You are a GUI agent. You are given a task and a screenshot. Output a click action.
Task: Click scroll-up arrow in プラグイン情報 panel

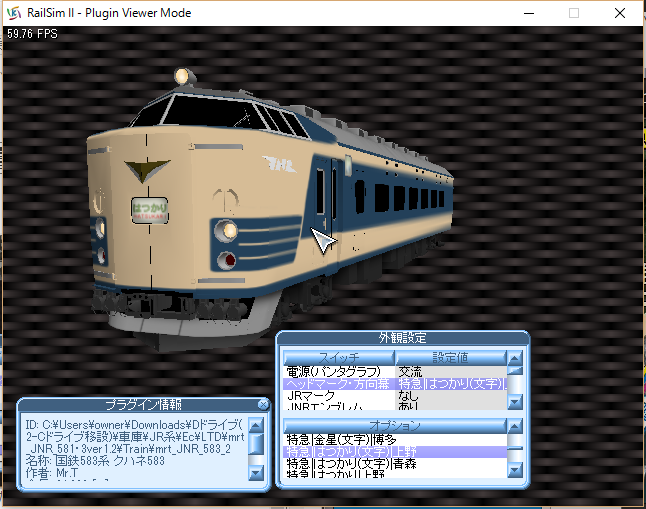coord(256,425)
